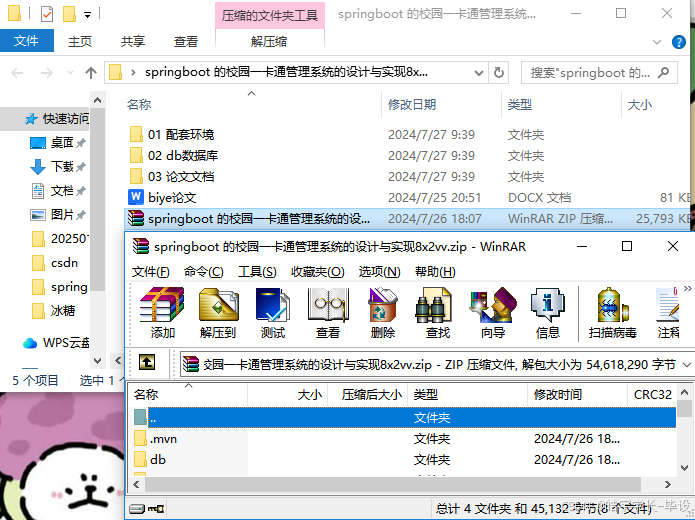Go up one level in WinRAR

[x=147, y=363]
